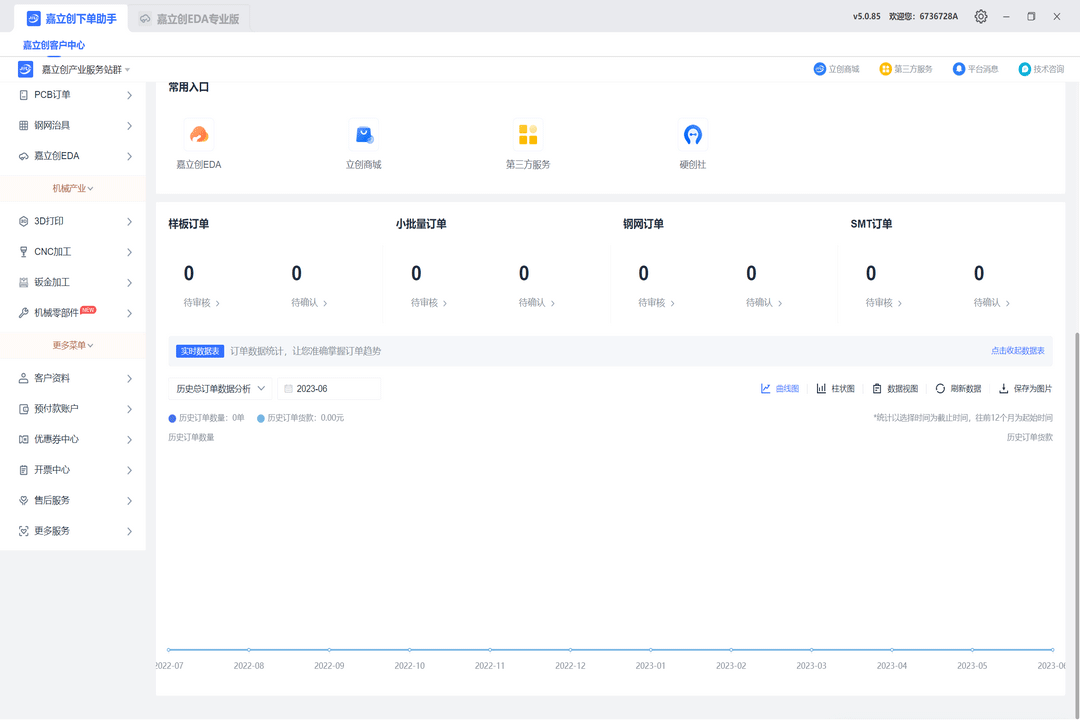Open the 嘉立创EDA shortcut icon

[x=198, y=134]
